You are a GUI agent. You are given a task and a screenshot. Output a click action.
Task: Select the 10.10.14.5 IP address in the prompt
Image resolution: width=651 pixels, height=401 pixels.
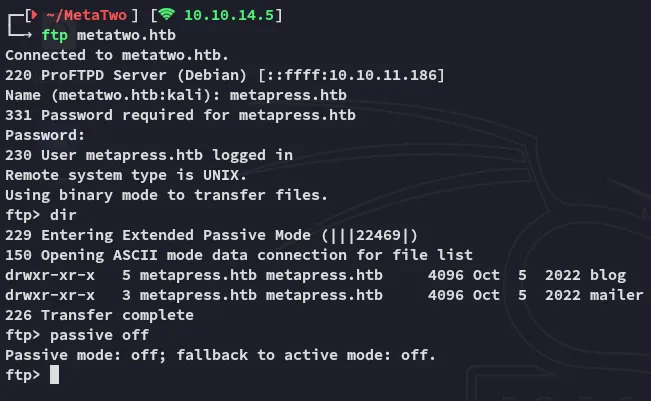[232, 15]
